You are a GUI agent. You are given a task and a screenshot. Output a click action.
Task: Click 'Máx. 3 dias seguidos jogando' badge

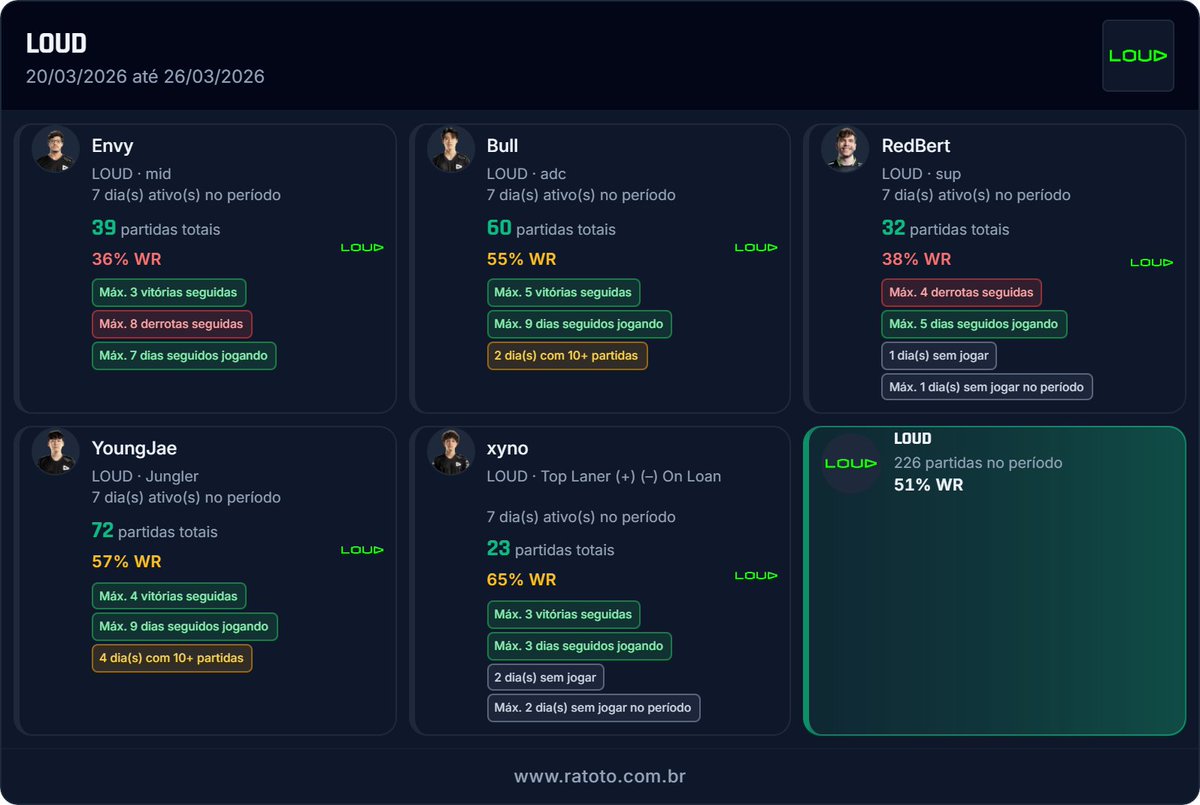[579, 645]
